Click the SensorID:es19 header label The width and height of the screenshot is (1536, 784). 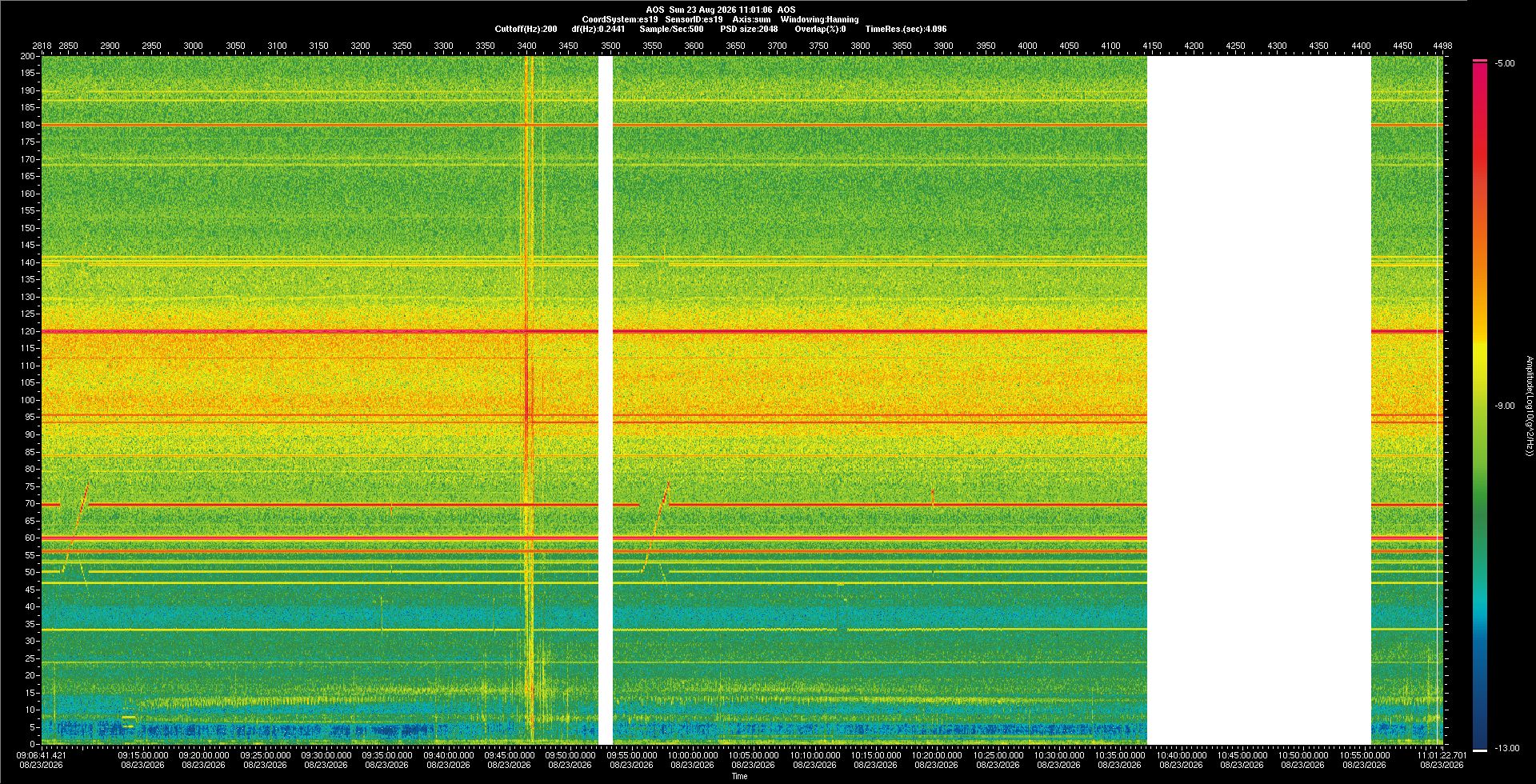pyautogui.click(x=694, y=19)
